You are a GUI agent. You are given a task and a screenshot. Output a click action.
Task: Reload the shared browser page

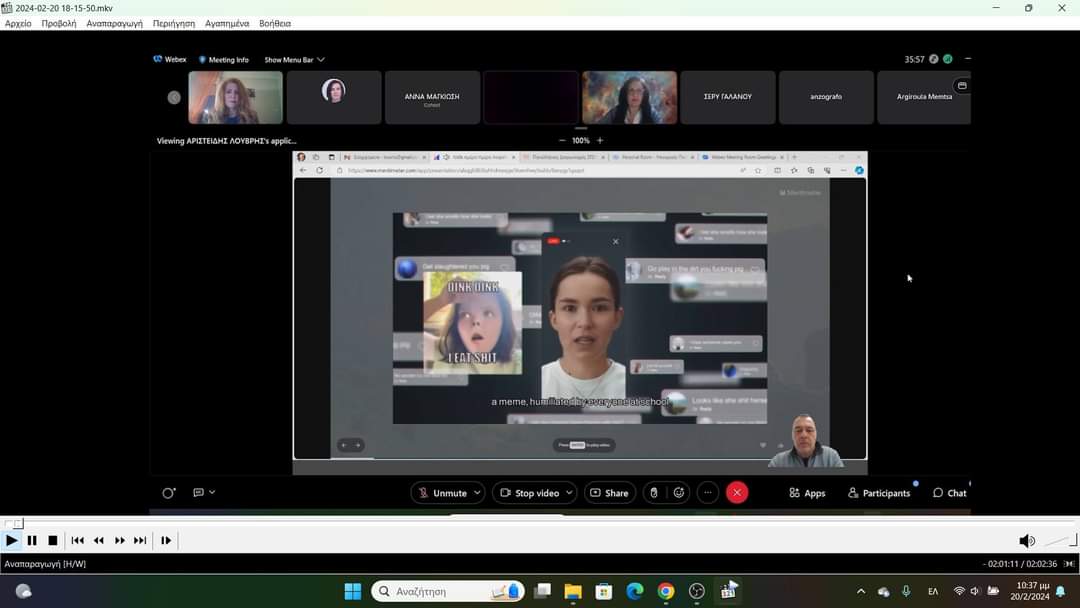[320, 171]
